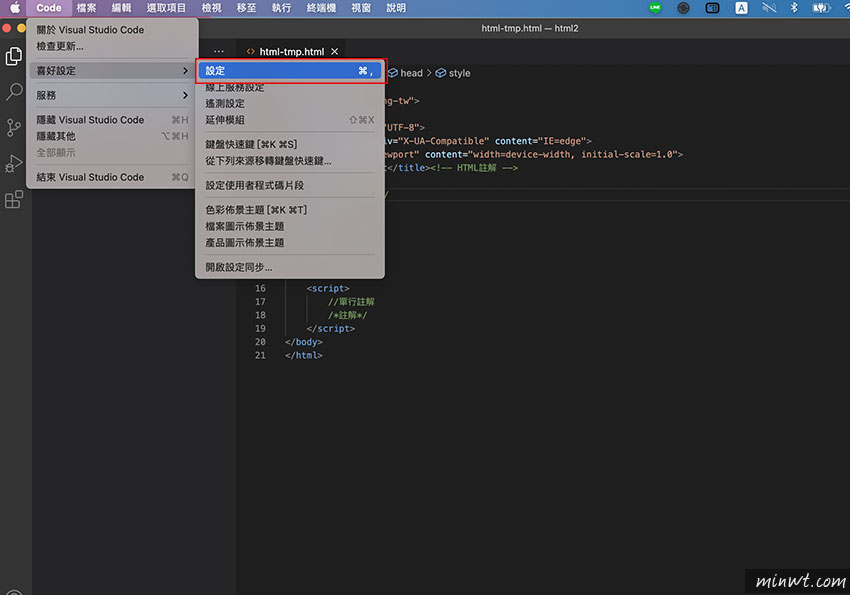Open the 編輯 menu
The image size is (850, 595).
click(121, 8)
